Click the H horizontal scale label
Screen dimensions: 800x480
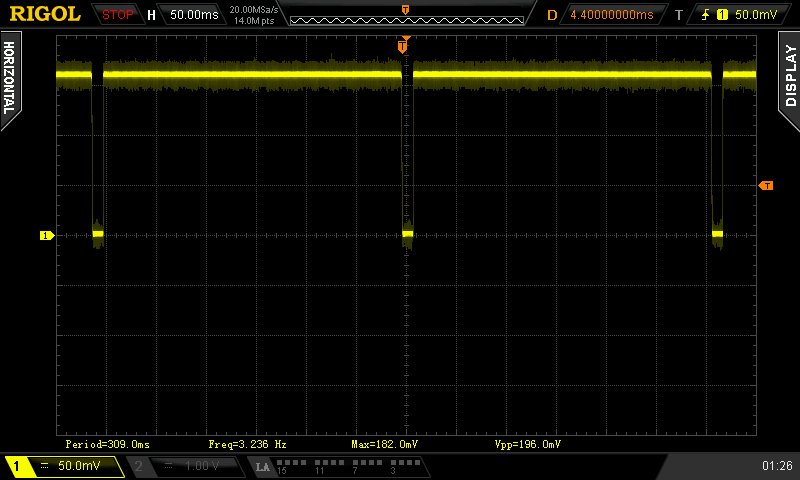pos(151,15)
